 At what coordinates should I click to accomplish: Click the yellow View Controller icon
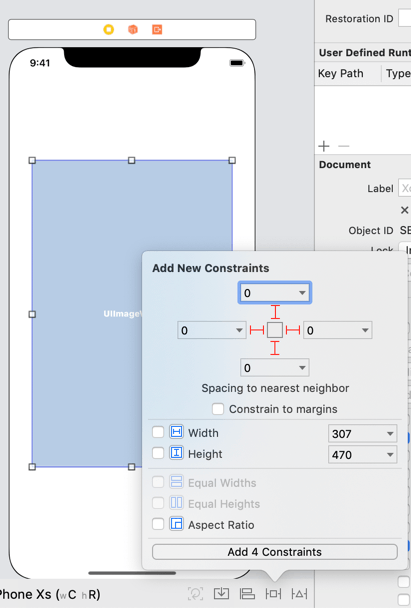pyautogui.click(x=109, y=29)
